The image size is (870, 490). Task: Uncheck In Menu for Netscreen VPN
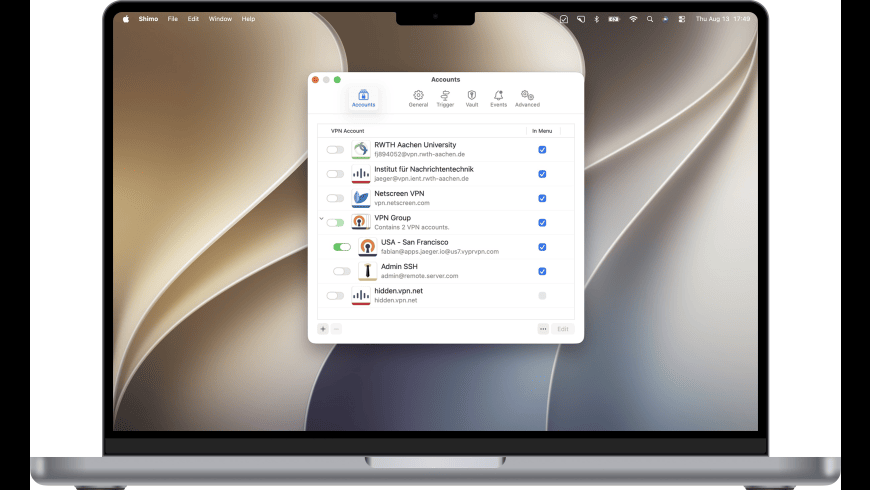click(542, 199)
